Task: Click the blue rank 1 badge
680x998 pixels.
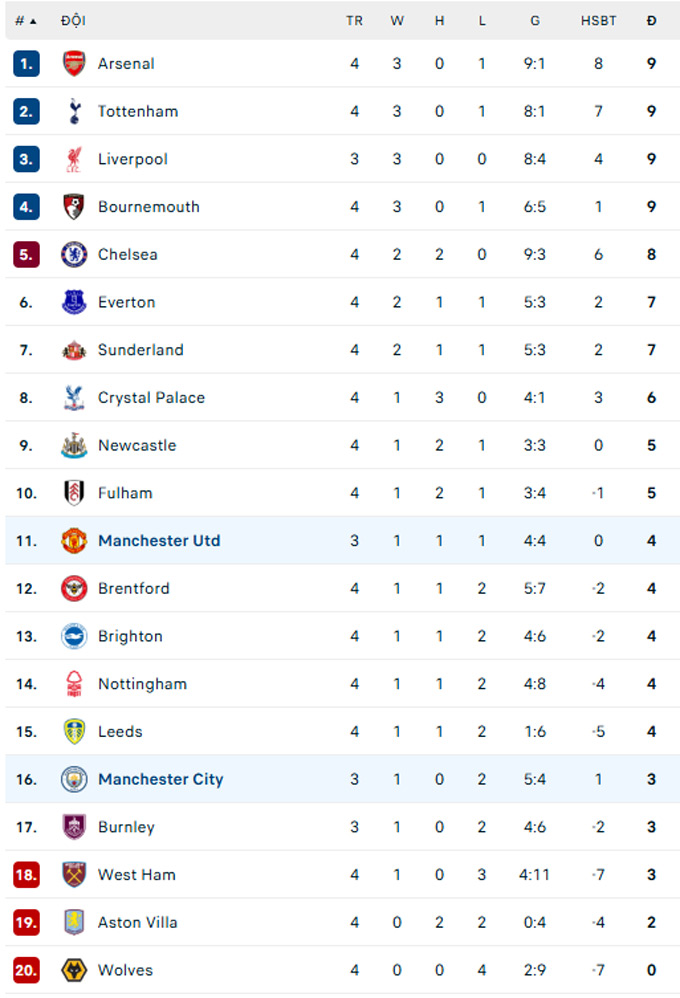Action: coord(26,63)
